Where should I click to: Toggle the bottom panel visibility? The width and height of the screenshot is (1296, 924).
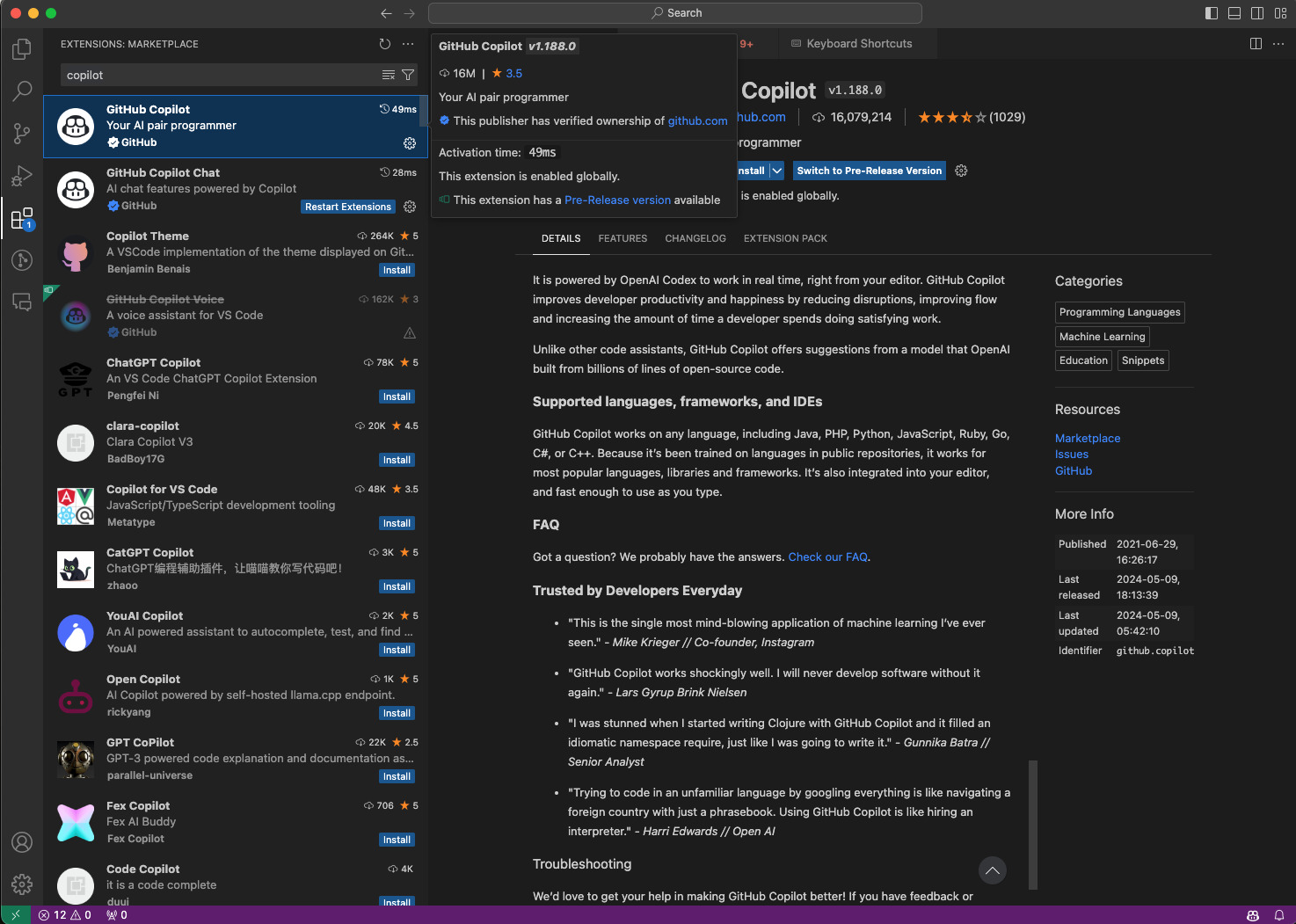tap(1234, 12)
